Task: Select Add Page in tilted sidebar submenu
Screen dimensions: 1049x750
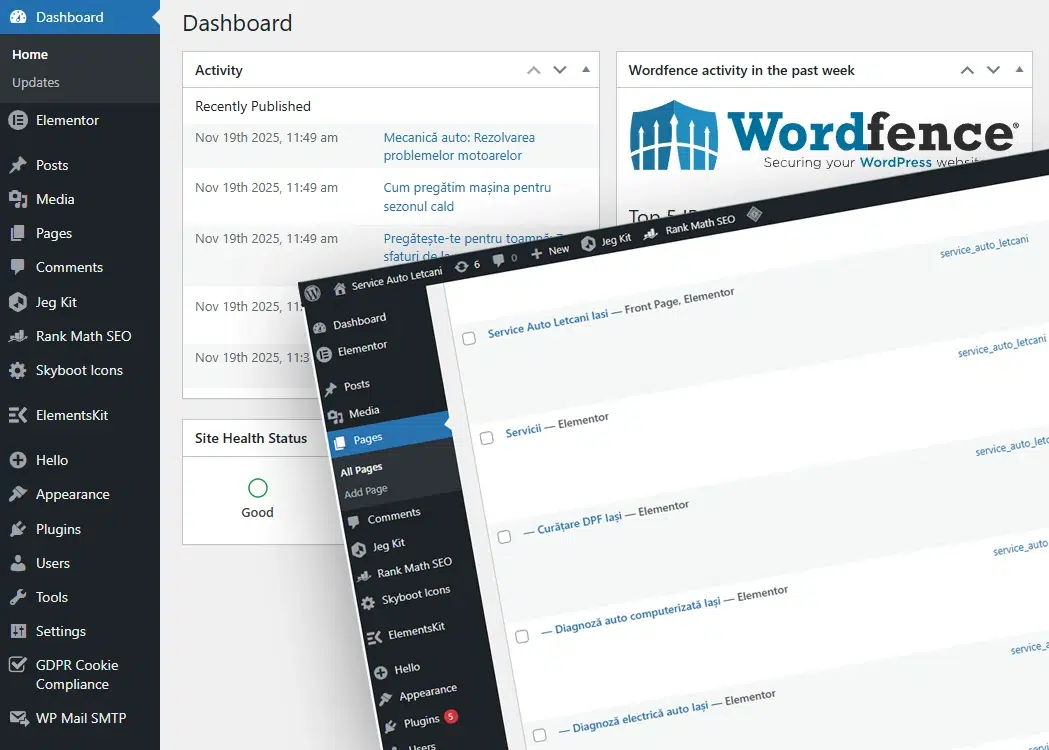Action: click(366, 492)
